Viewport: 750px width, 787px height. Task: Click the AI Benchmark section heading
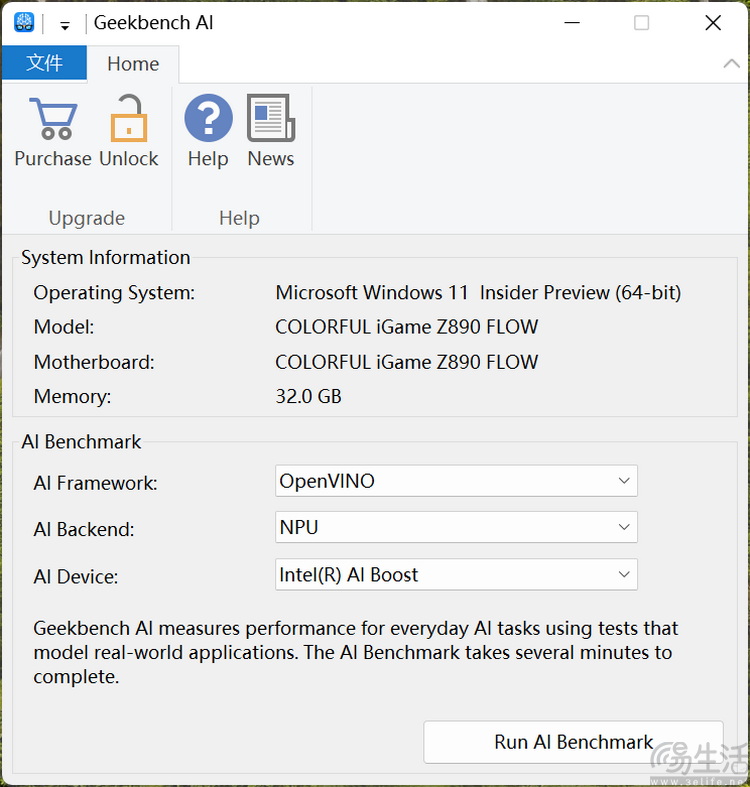point(81,442)
